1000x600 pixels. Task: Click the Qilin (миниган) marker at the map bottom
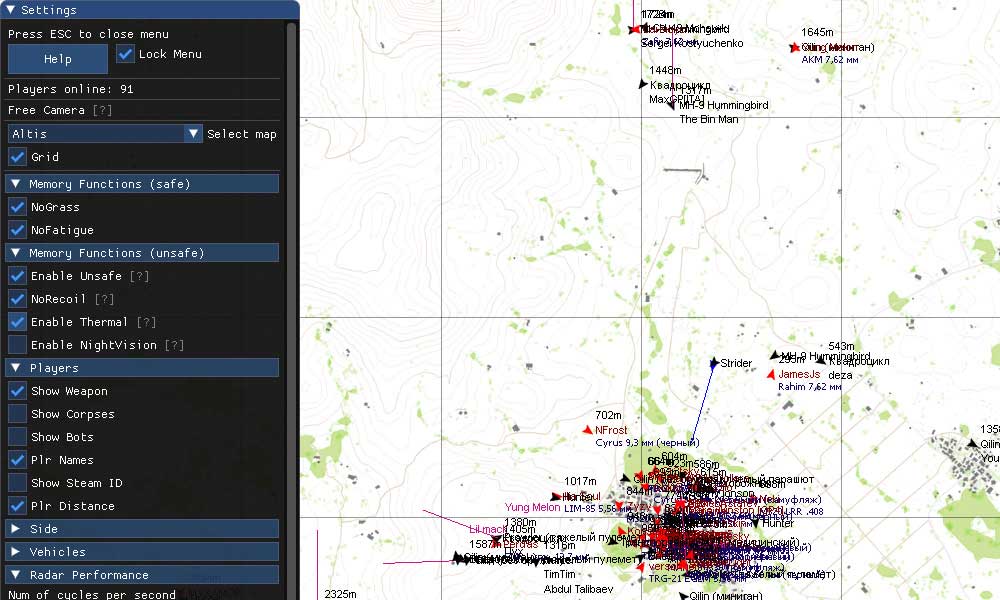[683, 596]
